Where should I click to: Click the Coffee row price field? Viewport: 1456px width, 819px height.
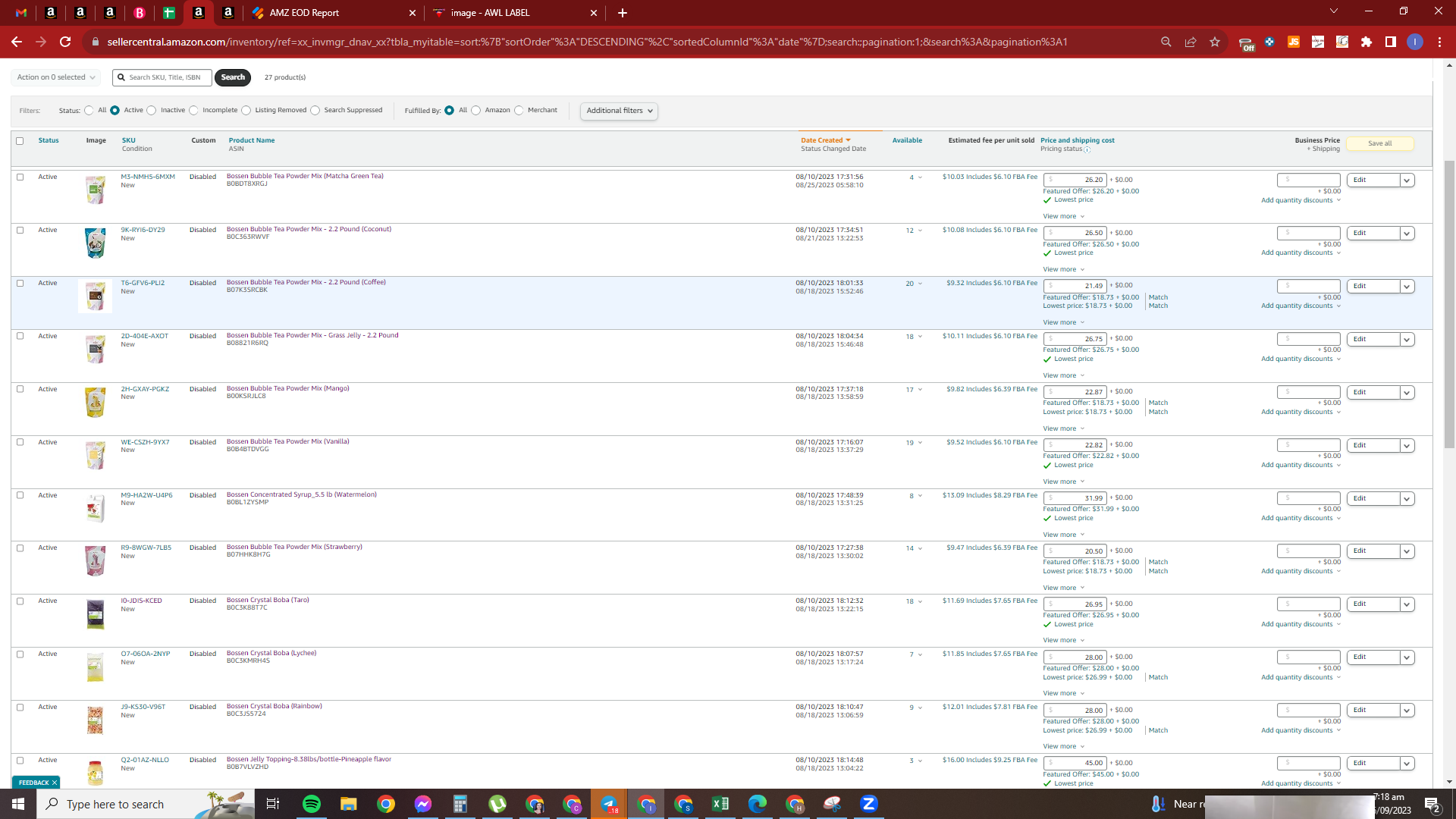pos(1075,287)
